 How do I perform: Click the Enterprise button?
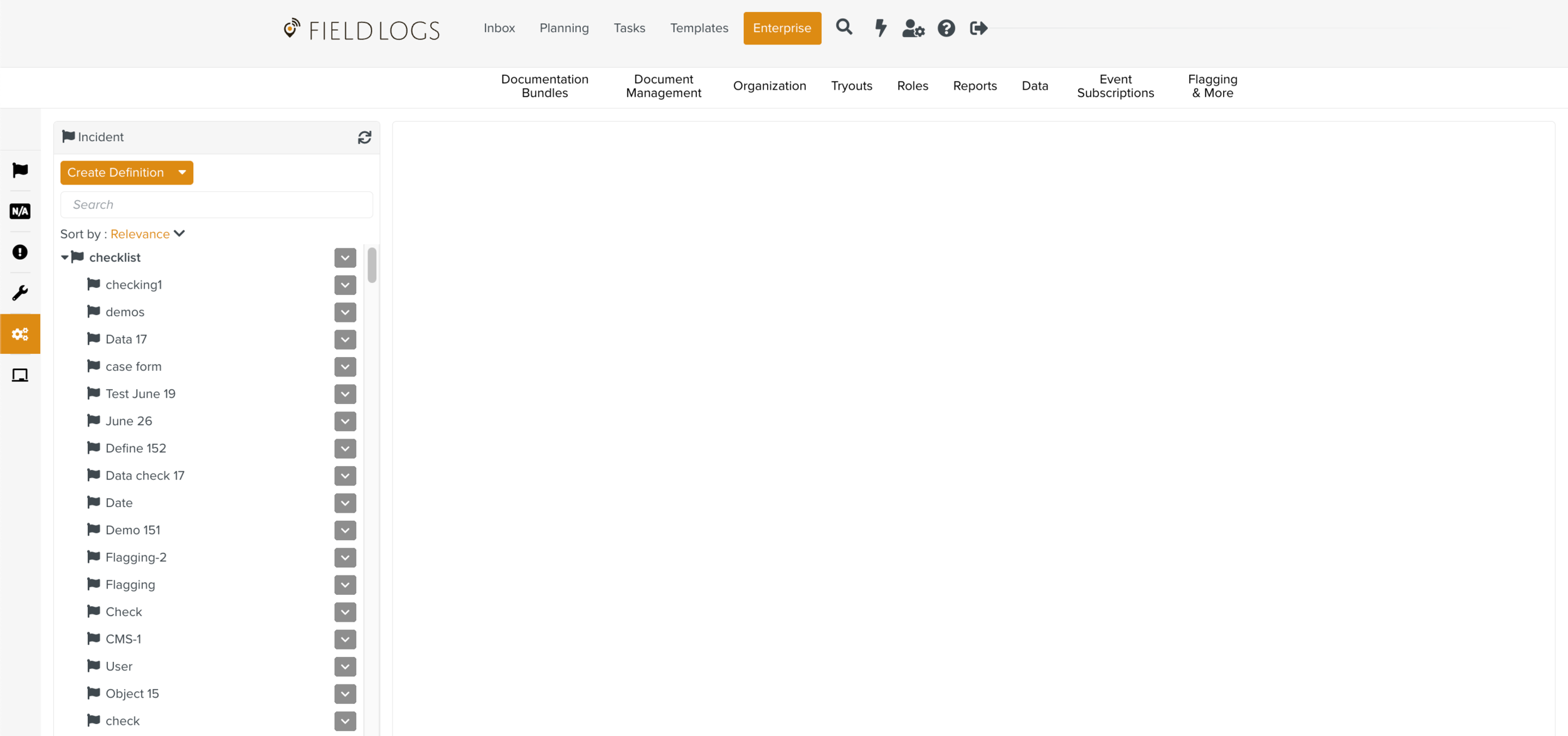coord(781,28)
